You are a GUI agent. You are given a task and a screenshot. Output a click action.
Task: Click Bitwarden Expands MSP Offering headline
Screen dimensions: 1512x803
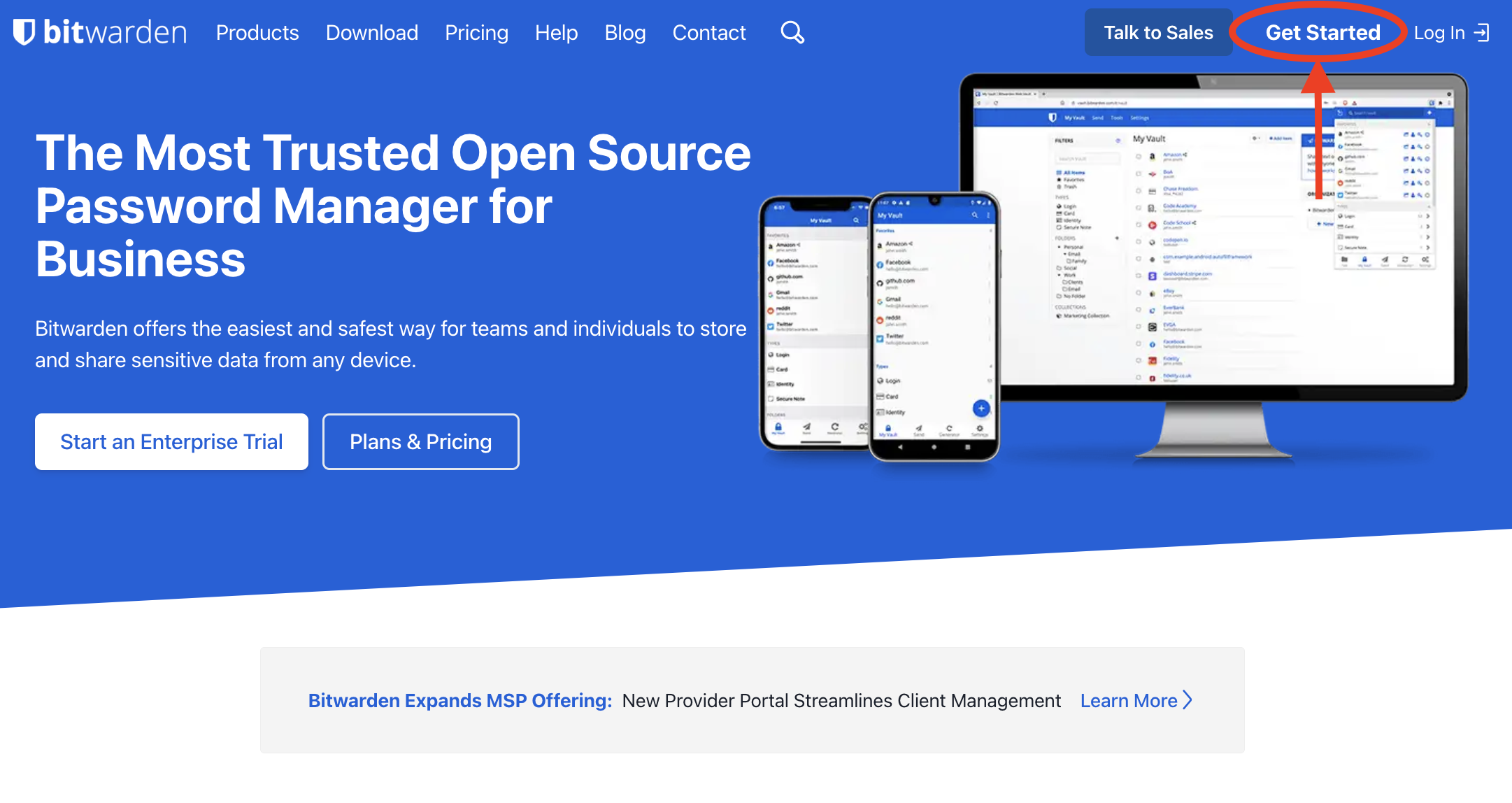point(460,700)
